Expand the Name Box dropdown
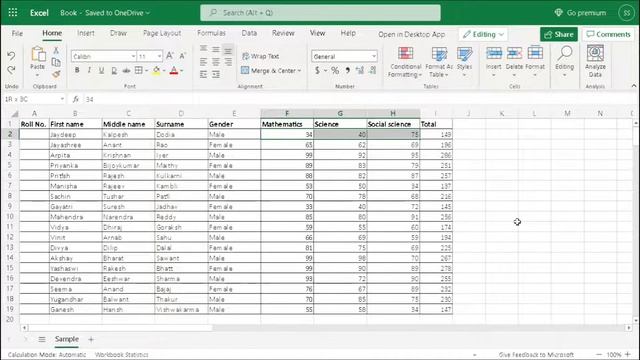 point(62,99)
